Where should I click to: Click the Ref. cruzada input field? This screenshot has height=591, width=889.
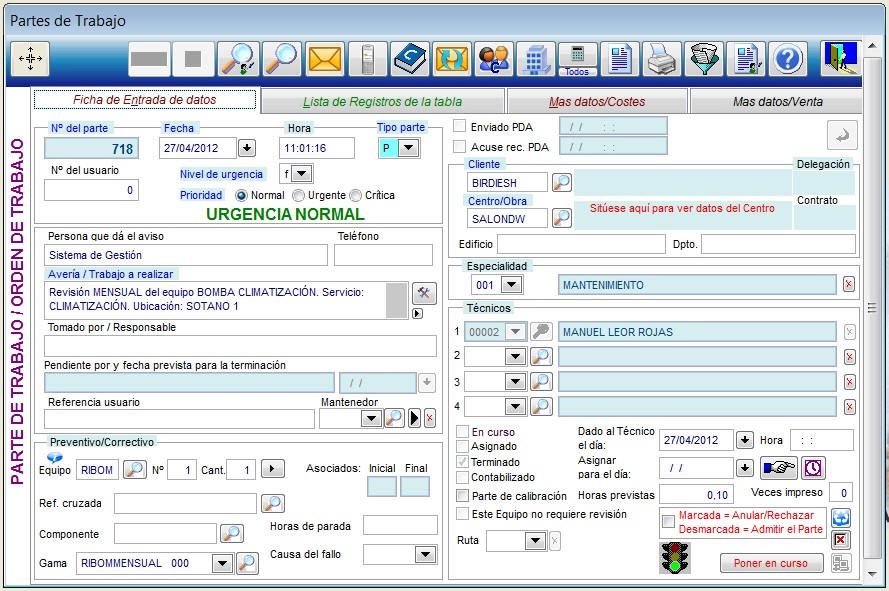click(185, 503)
